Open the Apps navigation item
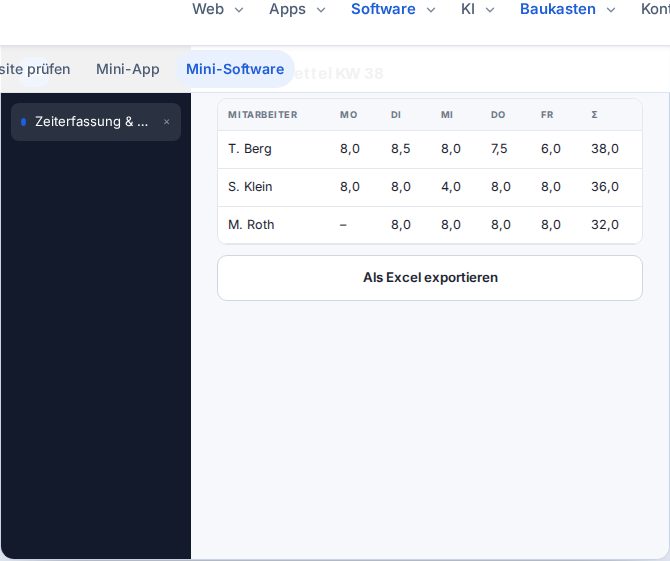Viewport: 670px width, 561px height. point(287,9)
